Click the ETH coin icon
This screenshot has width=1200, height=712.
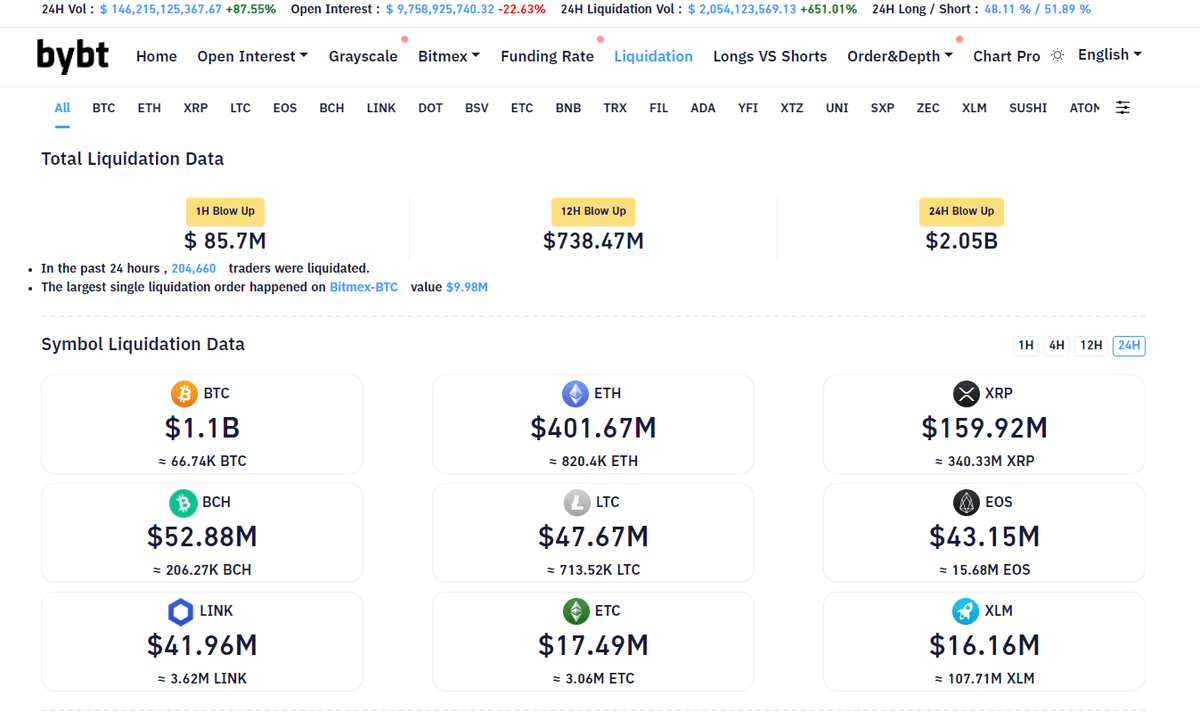(576, 393)
